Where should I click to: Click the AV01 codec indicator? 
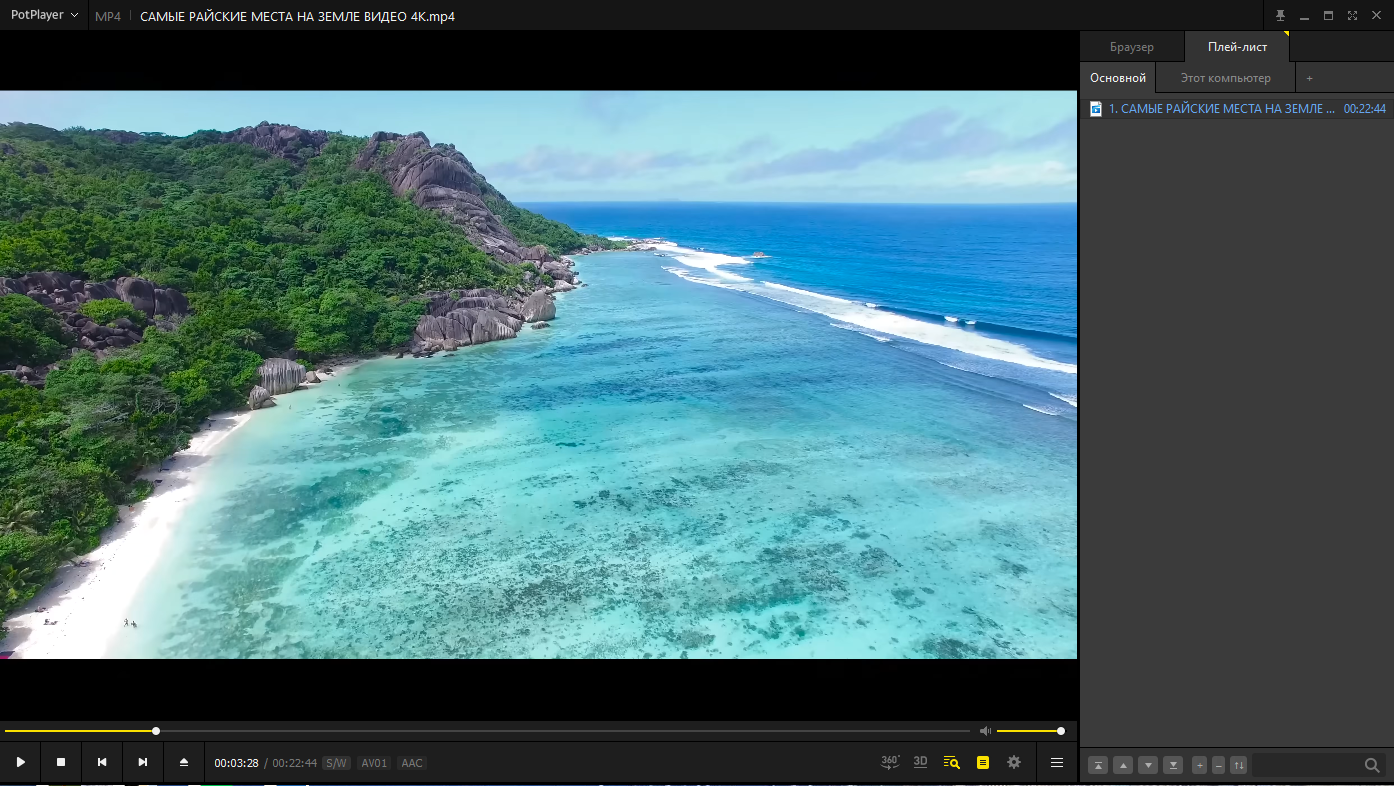374,762
